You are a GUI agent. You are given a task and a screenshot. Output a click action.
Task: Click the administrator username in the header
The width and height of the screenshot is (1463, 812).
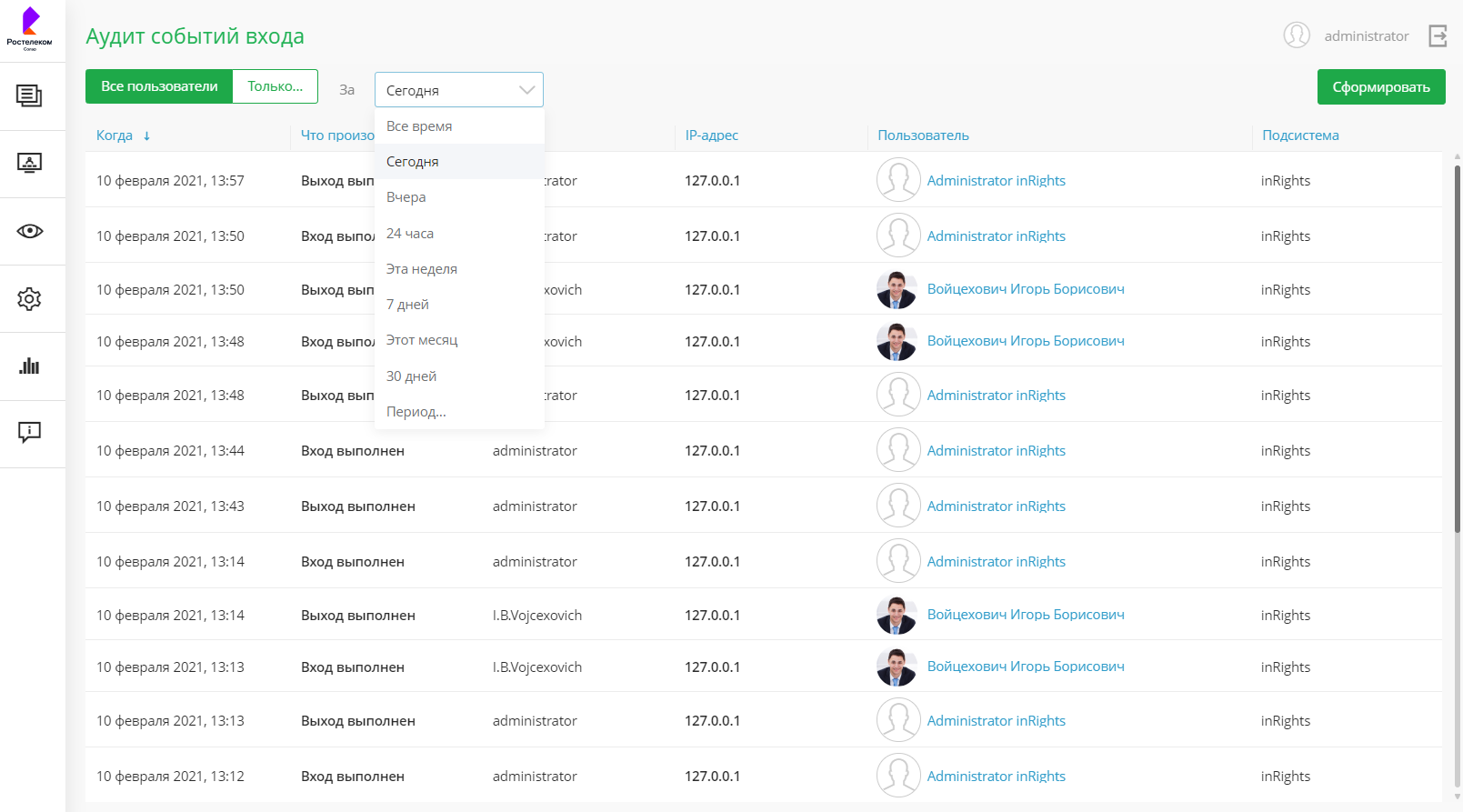click(x=1367, y=36)
